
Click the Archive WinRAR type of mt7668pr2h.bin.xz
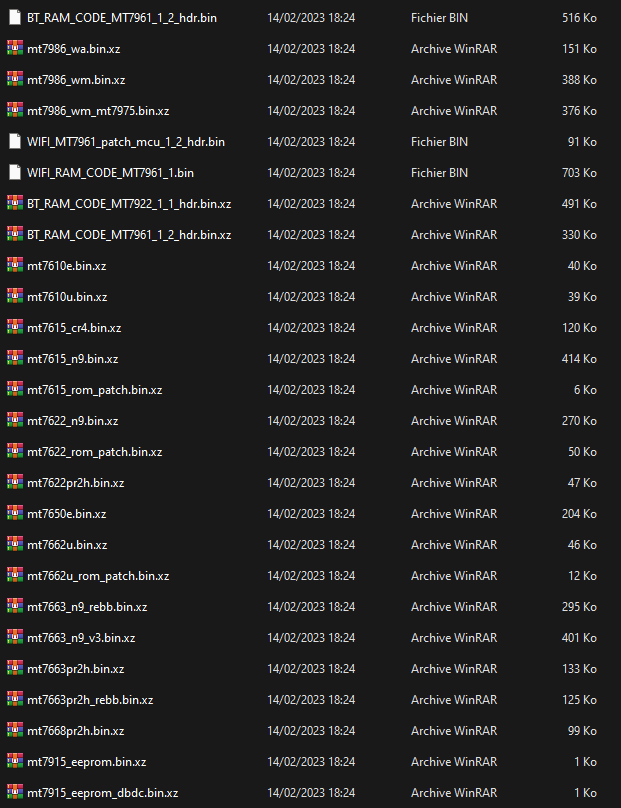point(453,731)
